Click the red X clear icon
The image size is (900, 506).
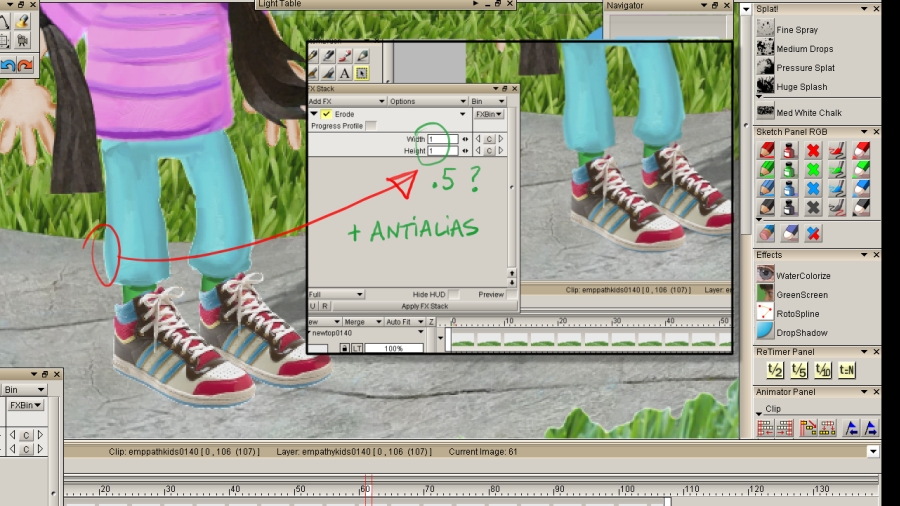coord(813,150)
